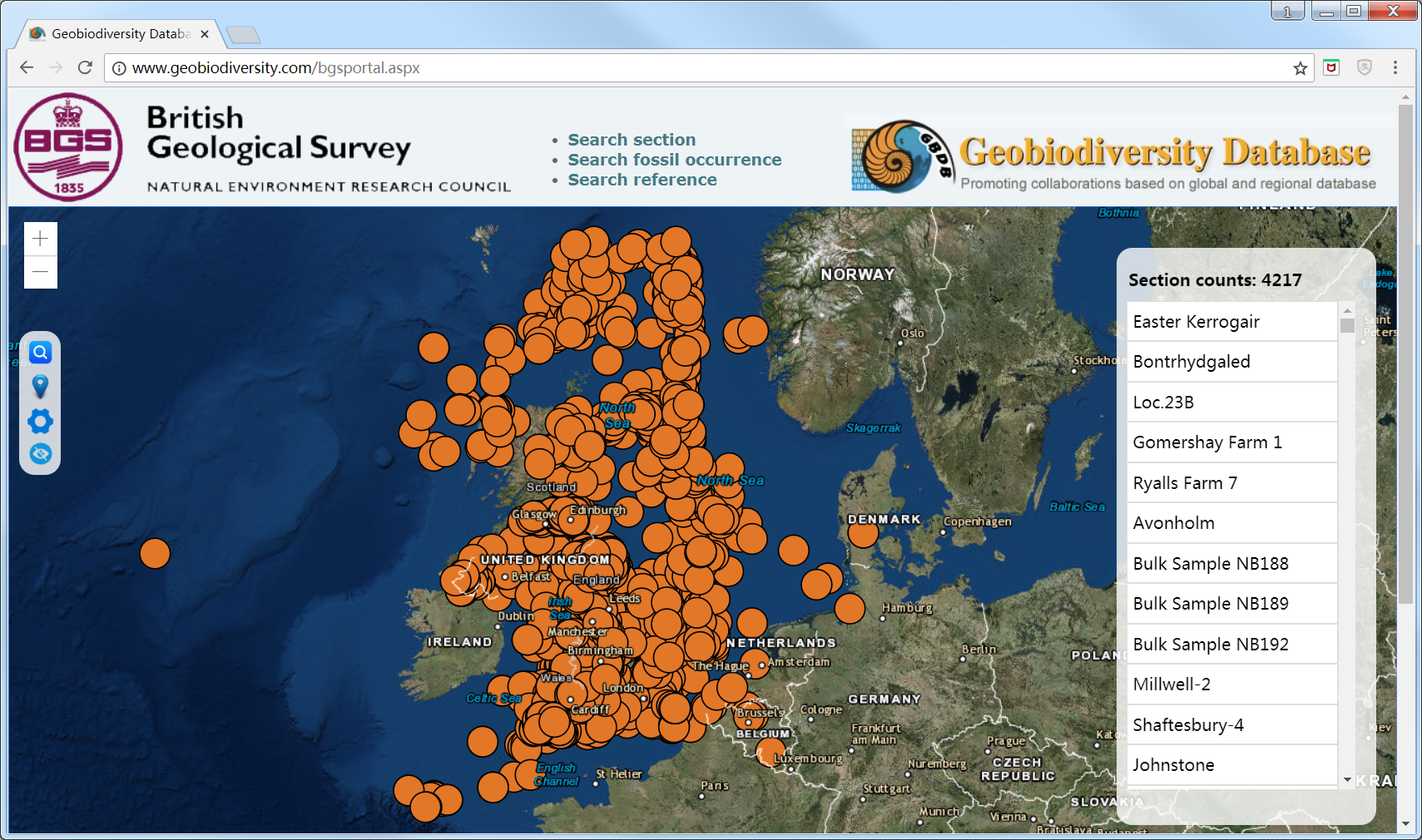Click the address bar URL field
The width and height of the screenshot is (1422, 840).
707,68
